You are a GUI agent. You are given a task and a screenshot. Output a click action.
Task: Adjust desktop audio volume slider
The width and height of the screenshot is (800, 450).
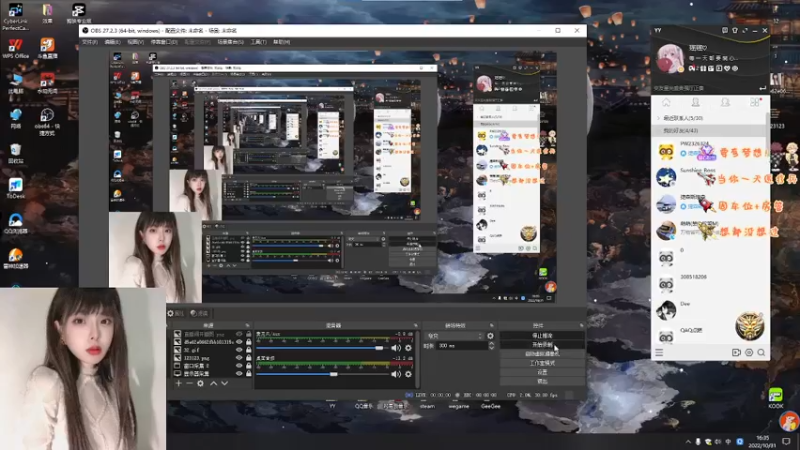(x=321, y=374)
